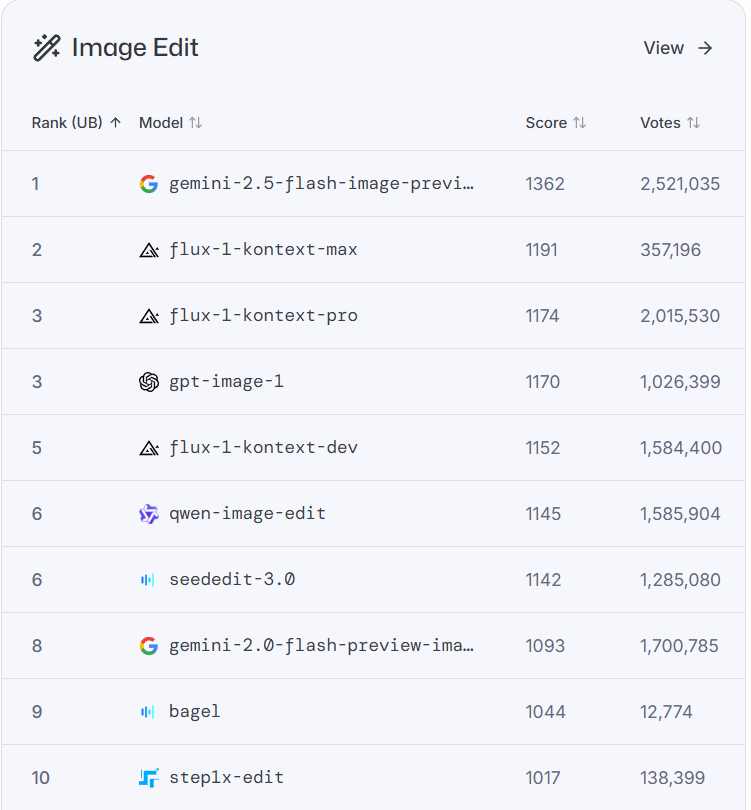The height and width of the screenshot is (810, 751).
Task: Open the gemini-2.5-flash-image-previ… model name
Action: (x=321, y=184)
